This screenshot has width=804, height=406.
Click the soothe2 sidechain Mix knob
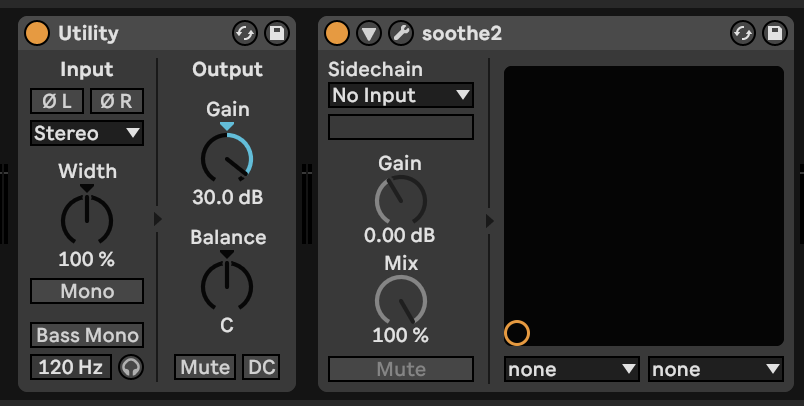click(x=400, y=300)
